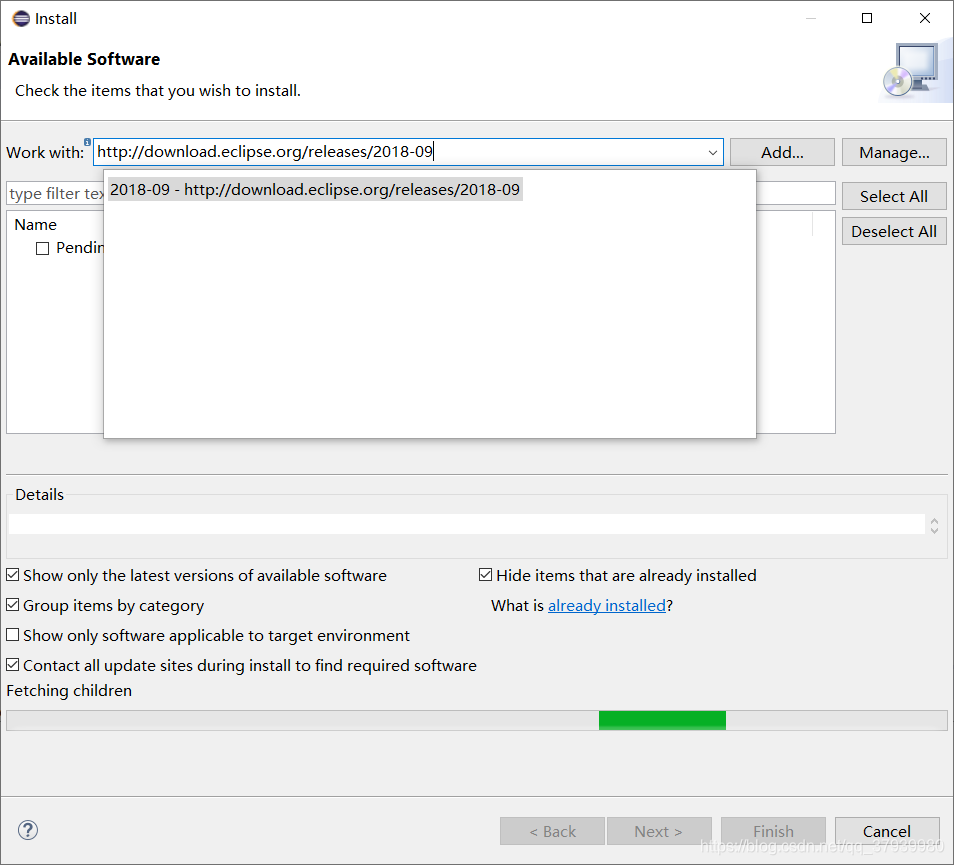Click the Add... button

[x=782, y=152]
